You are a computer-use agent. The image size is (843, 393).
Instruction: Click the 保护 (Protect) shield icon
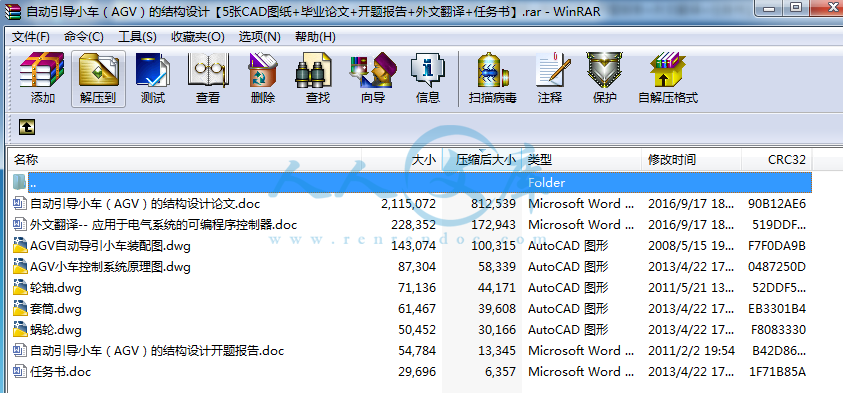[604, 78]
